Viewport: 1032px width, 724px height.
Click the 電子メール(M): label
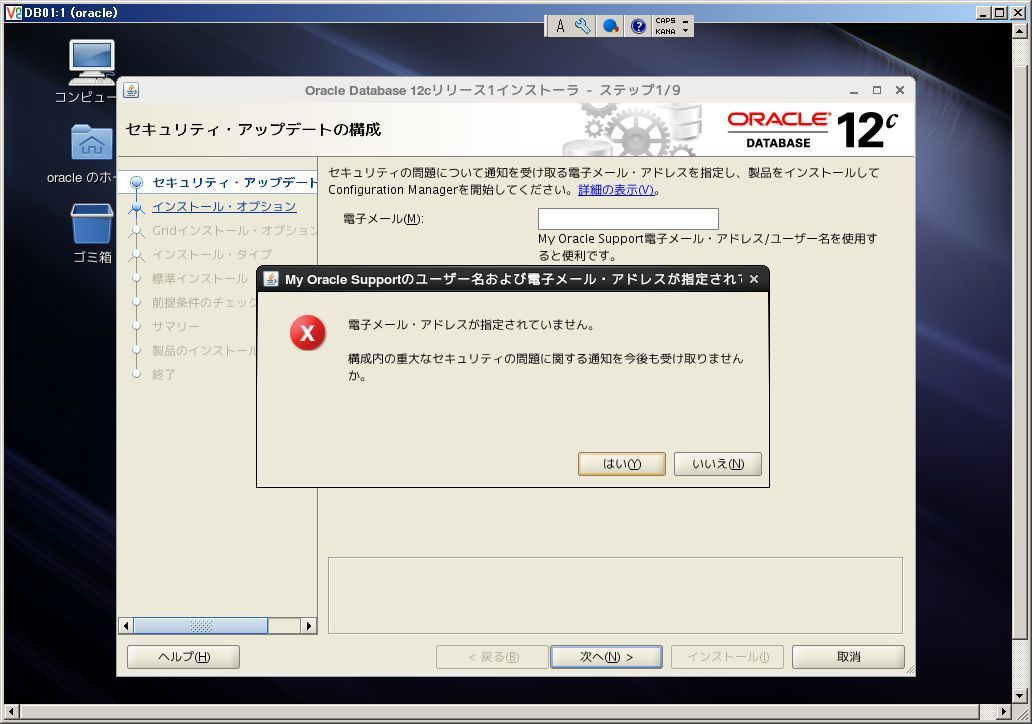coord(383,219)
